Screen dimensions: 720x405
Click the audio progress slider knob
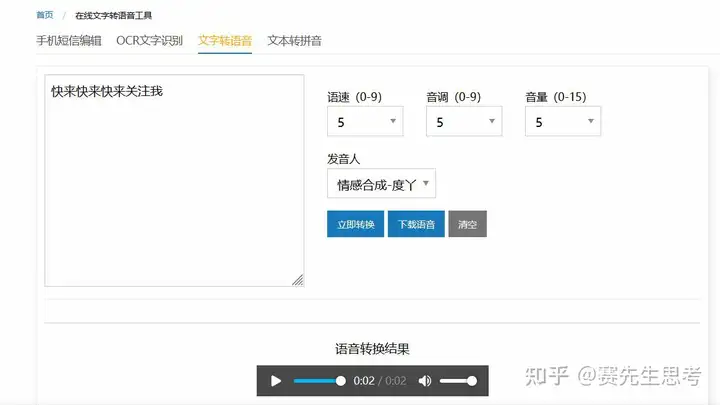[340, 381]
